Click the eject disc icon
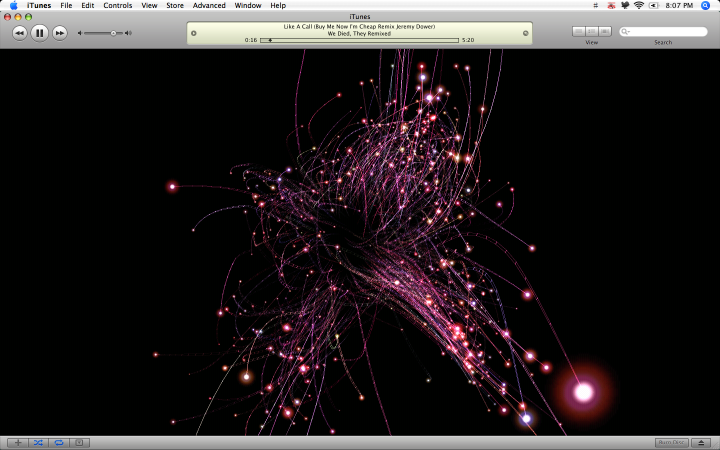720x450 pixels. [701, 443]
